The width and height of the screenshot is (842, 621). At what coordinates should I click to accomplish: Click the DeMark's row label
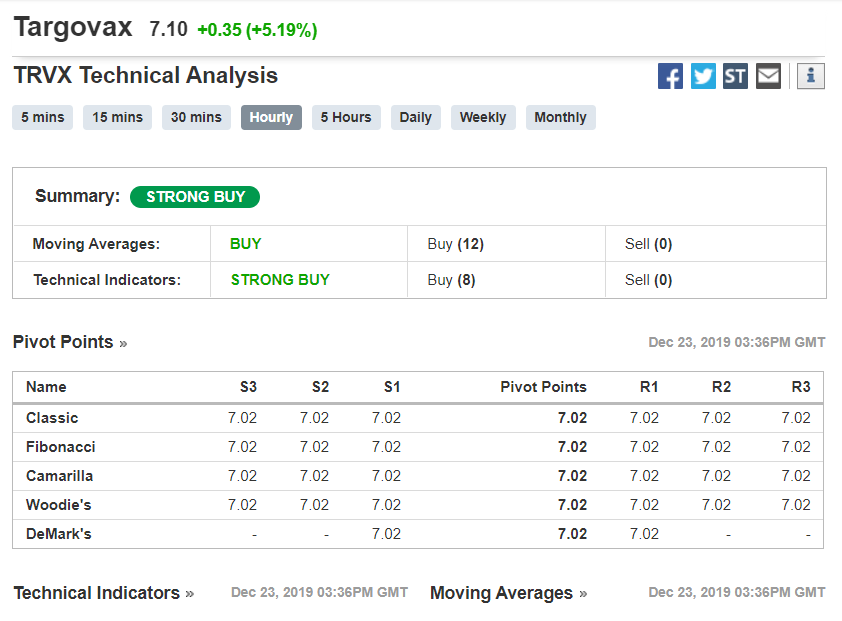pyautogui.click(x=59, y=534)
